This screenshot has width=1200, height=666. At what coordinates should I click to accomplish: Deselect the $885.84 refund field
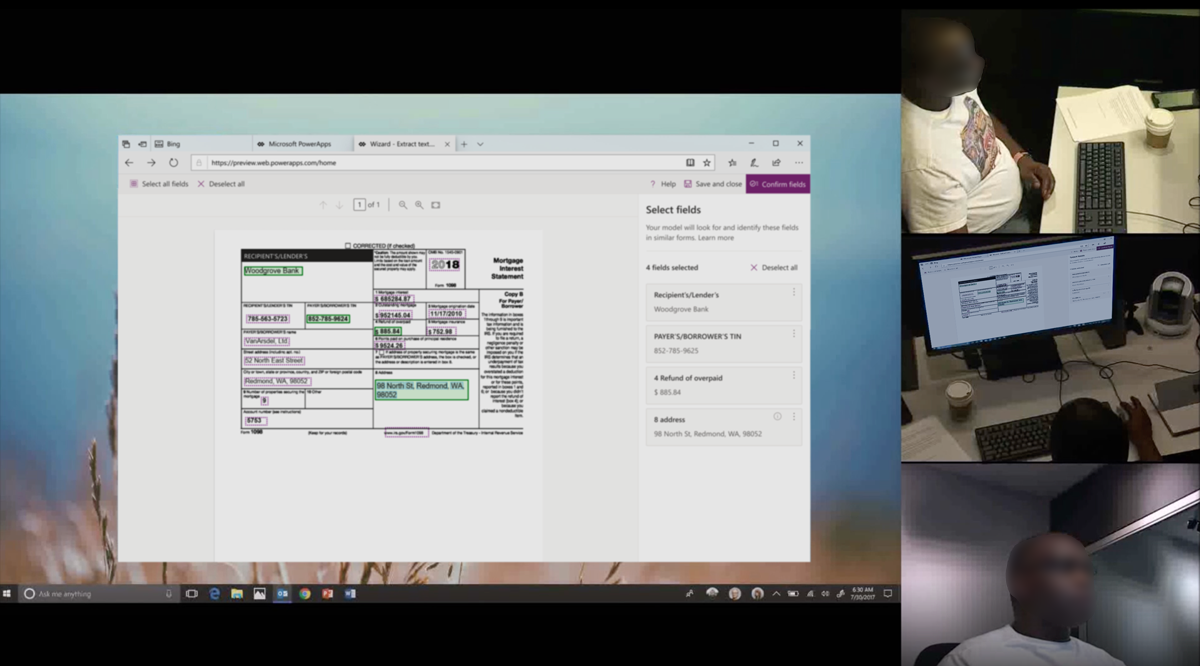click(x=388, y=331)
